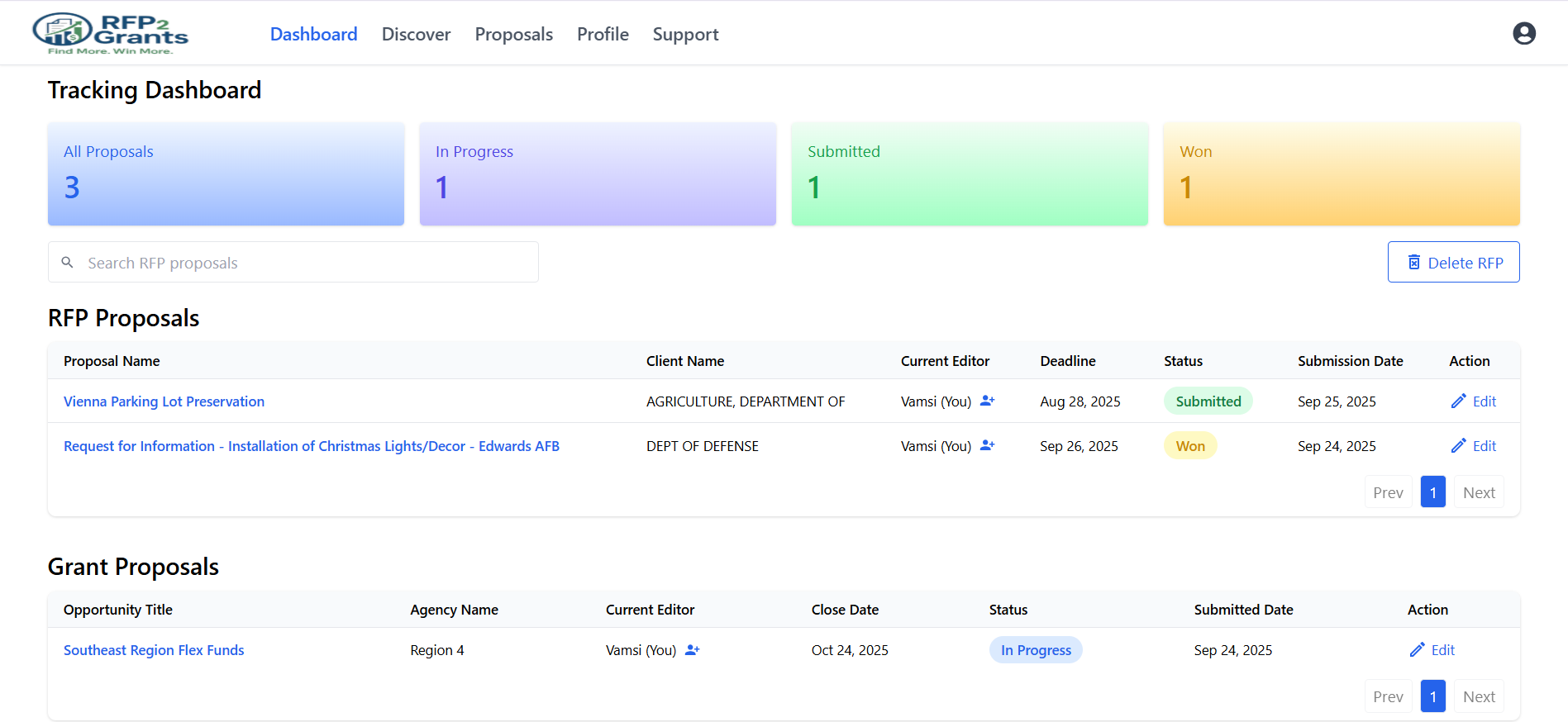Open the Proposals menu item
The image size is (1568, 722).
(x=513, y=34)
